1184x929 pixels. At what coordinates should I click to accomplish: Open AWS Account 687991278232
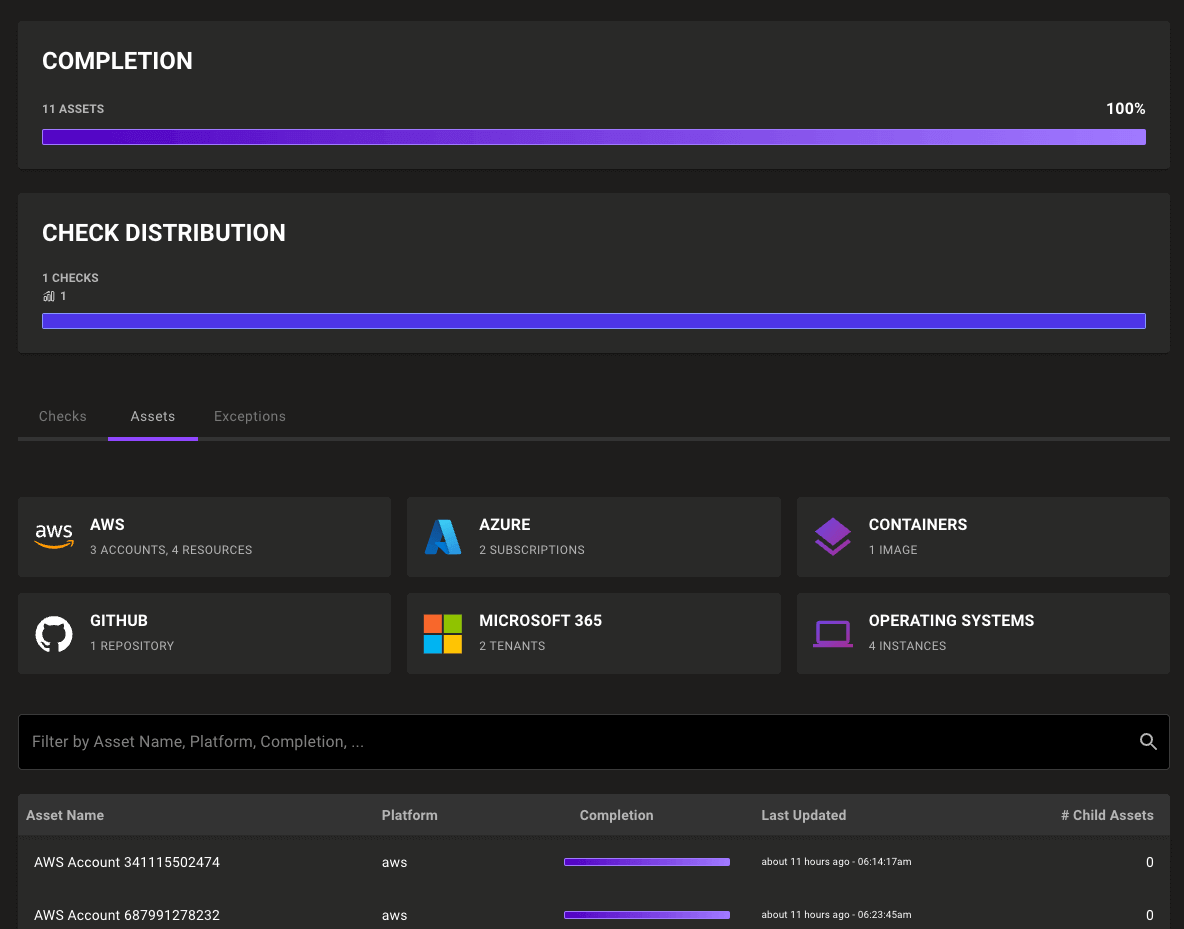pos(127,915)
